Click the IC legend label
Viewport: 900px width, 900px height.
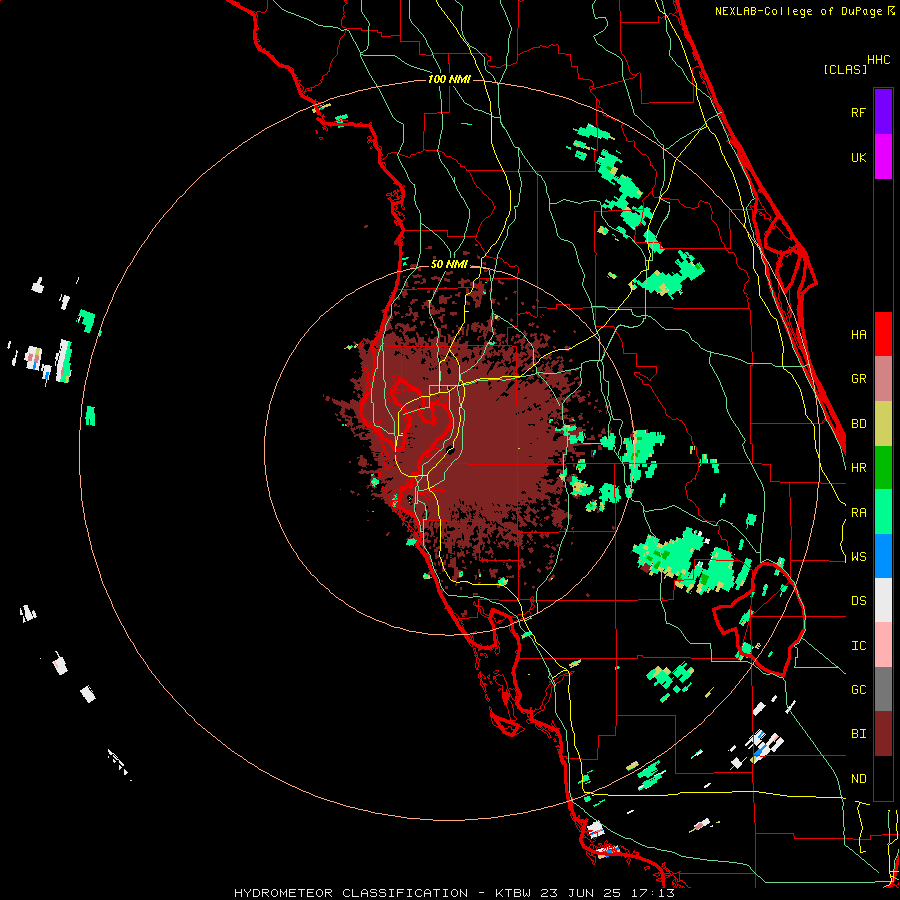pos(858,646)
